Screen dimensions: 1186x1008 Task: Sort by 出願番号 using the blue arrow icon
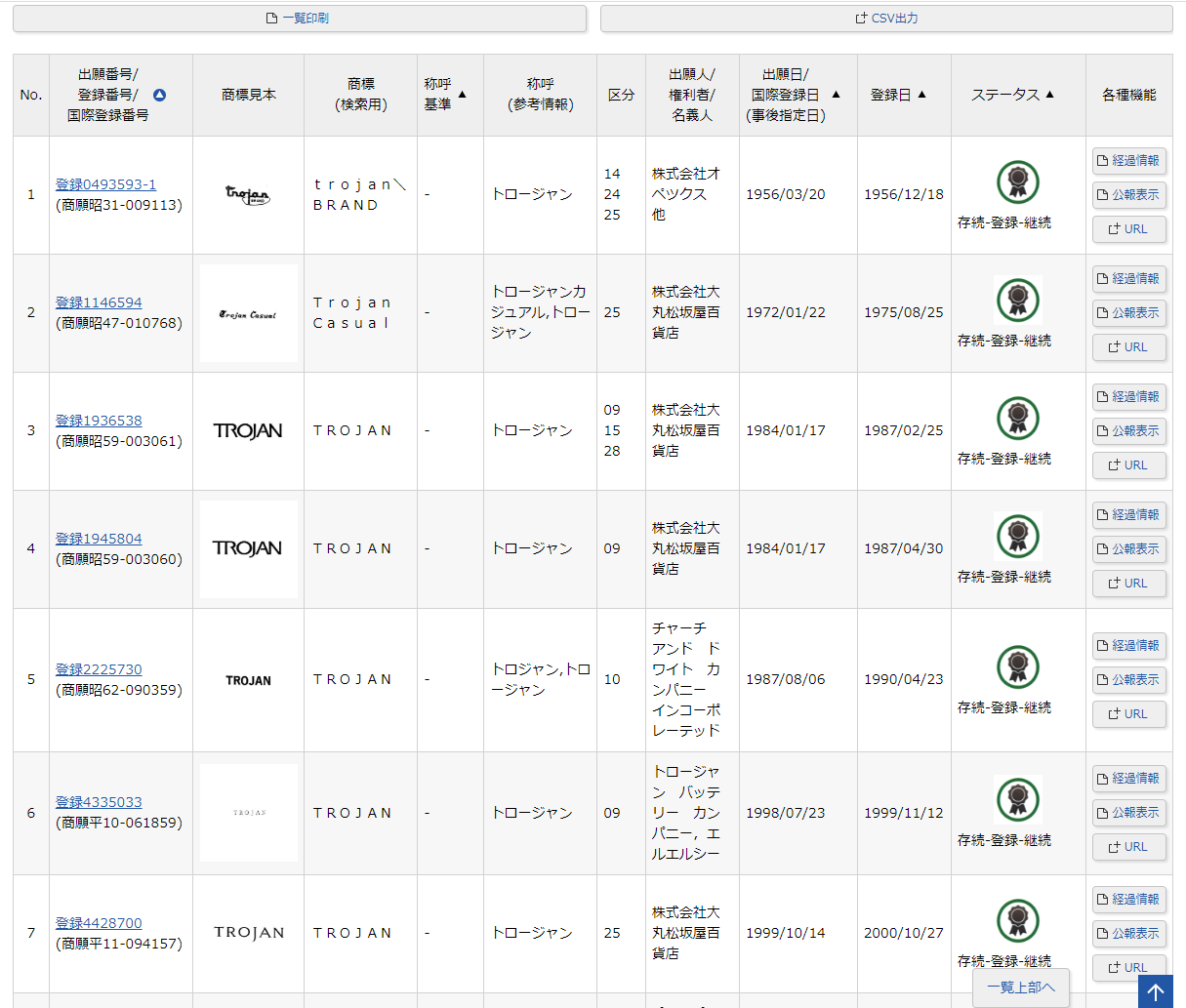(x=159, y=95)
